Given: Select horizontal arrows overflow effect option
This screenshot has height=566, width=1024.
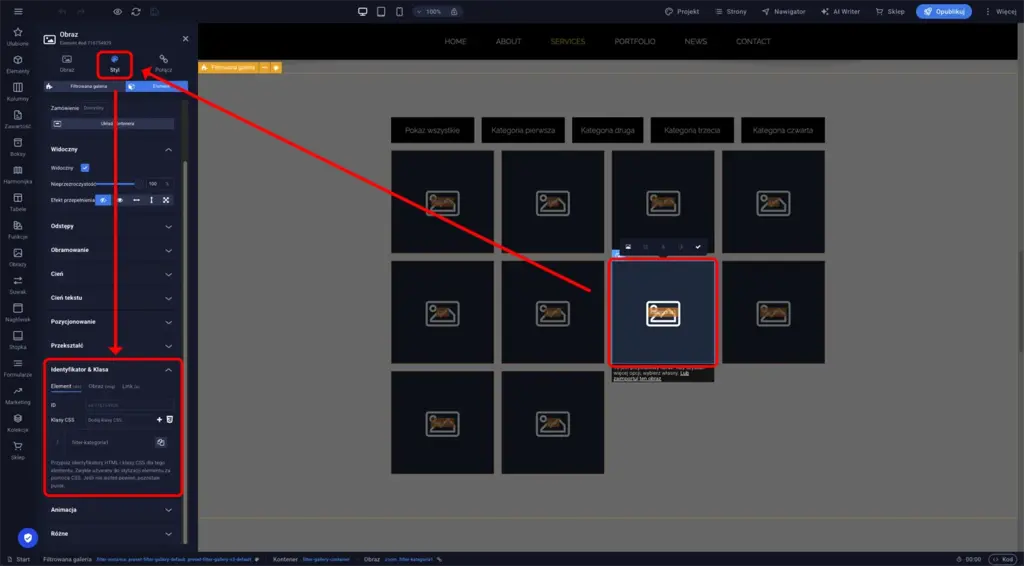Looking at the screenshot, I should (x=136, y=200).
